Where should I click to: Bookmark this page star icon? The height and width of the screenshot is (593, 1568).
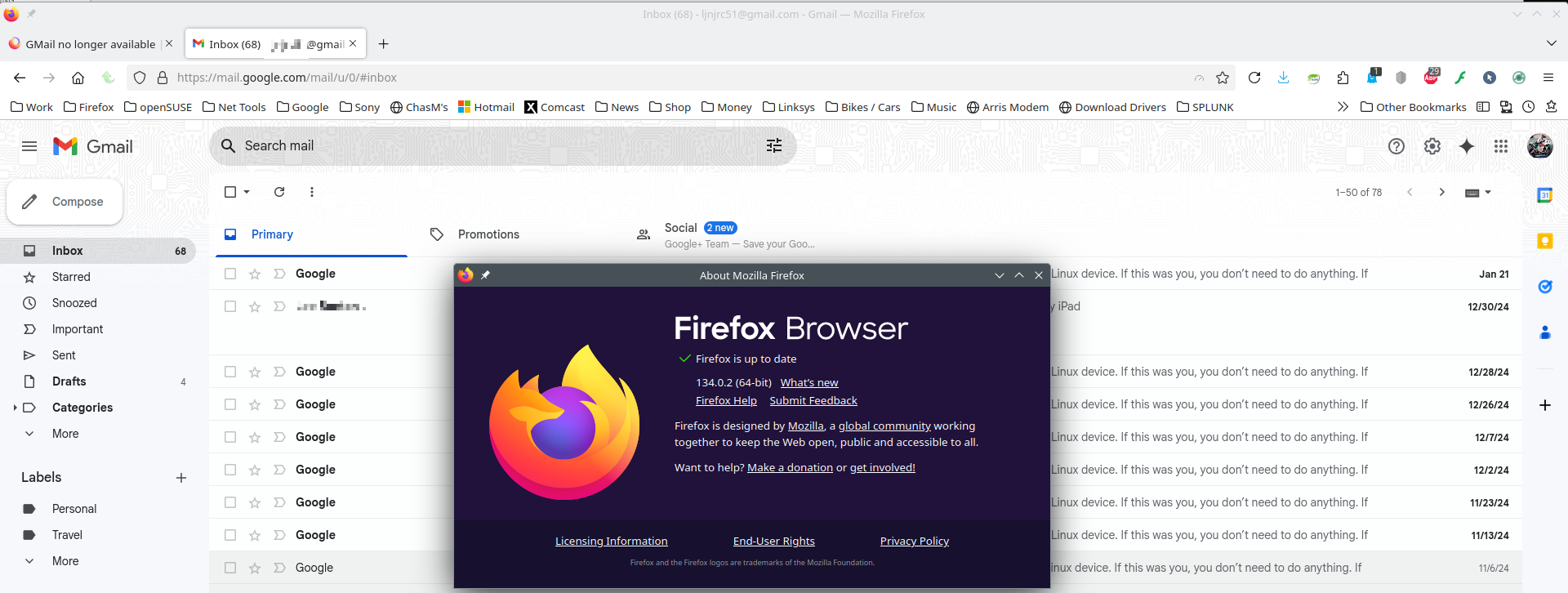pyautogui.click(x=1223, y=78)
